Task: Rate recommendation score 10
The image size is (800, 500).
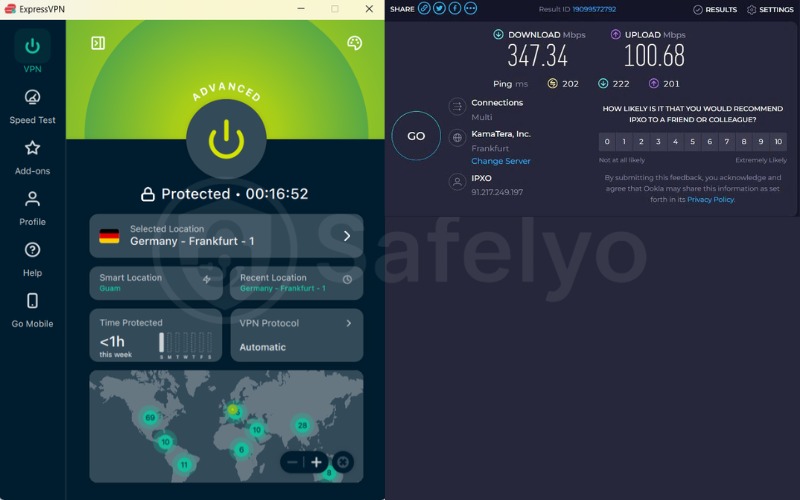Action: coord(778,142)
